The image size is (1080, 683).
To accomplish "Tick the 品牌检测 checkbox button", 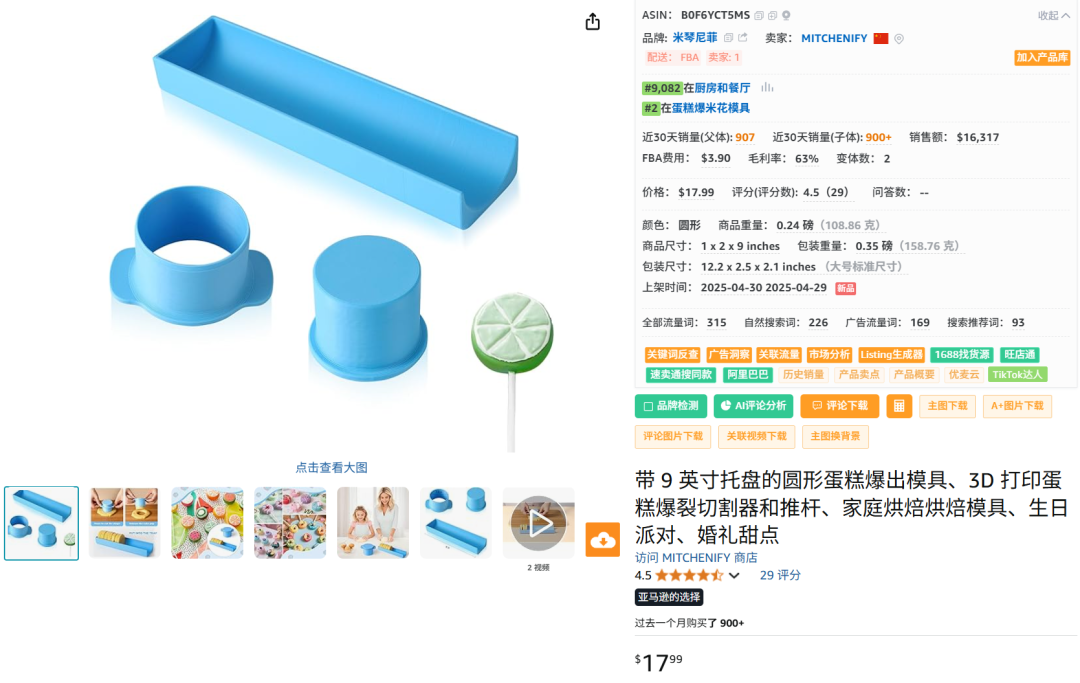I will [x=671, y=406].
